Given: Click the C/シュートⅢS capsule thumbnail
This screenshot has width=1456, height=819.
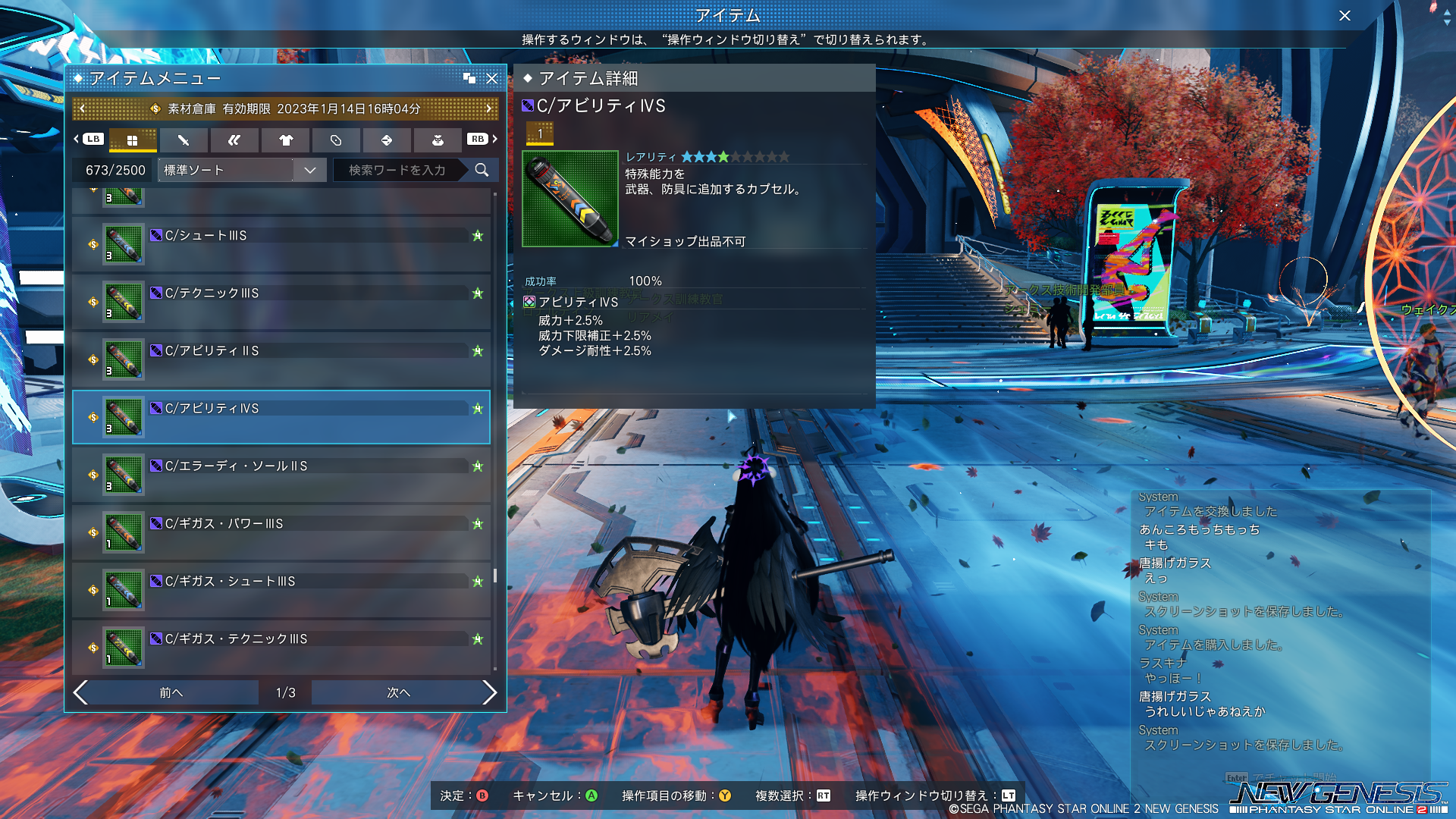Looking at the screenshot, I should coord(124,244).
